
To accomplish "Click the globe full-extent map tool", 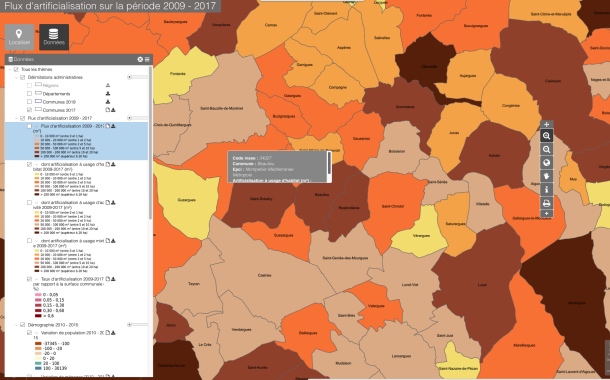I will (x=546, y=163).
